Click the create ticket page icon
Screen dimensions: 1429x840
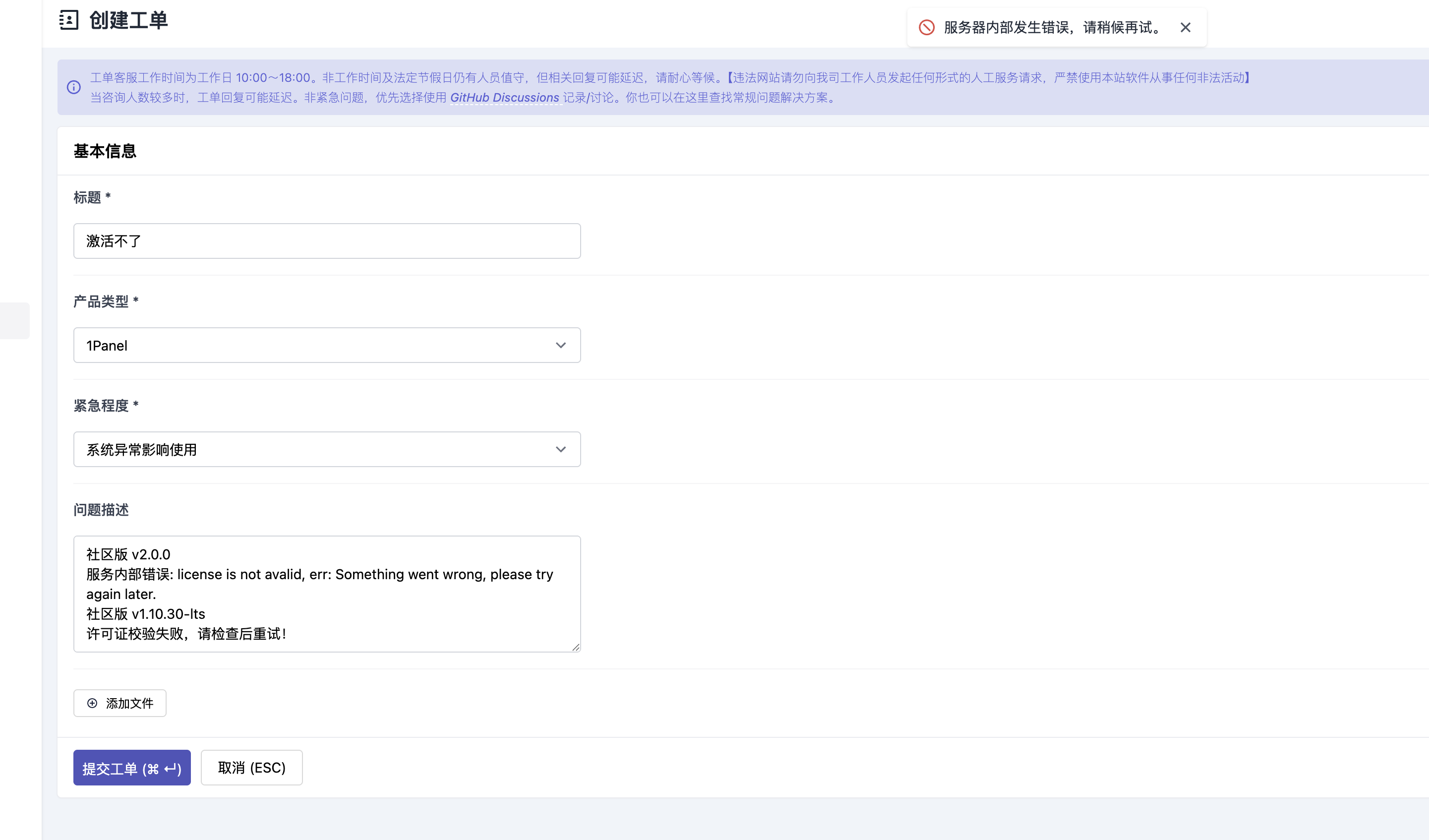68,20
